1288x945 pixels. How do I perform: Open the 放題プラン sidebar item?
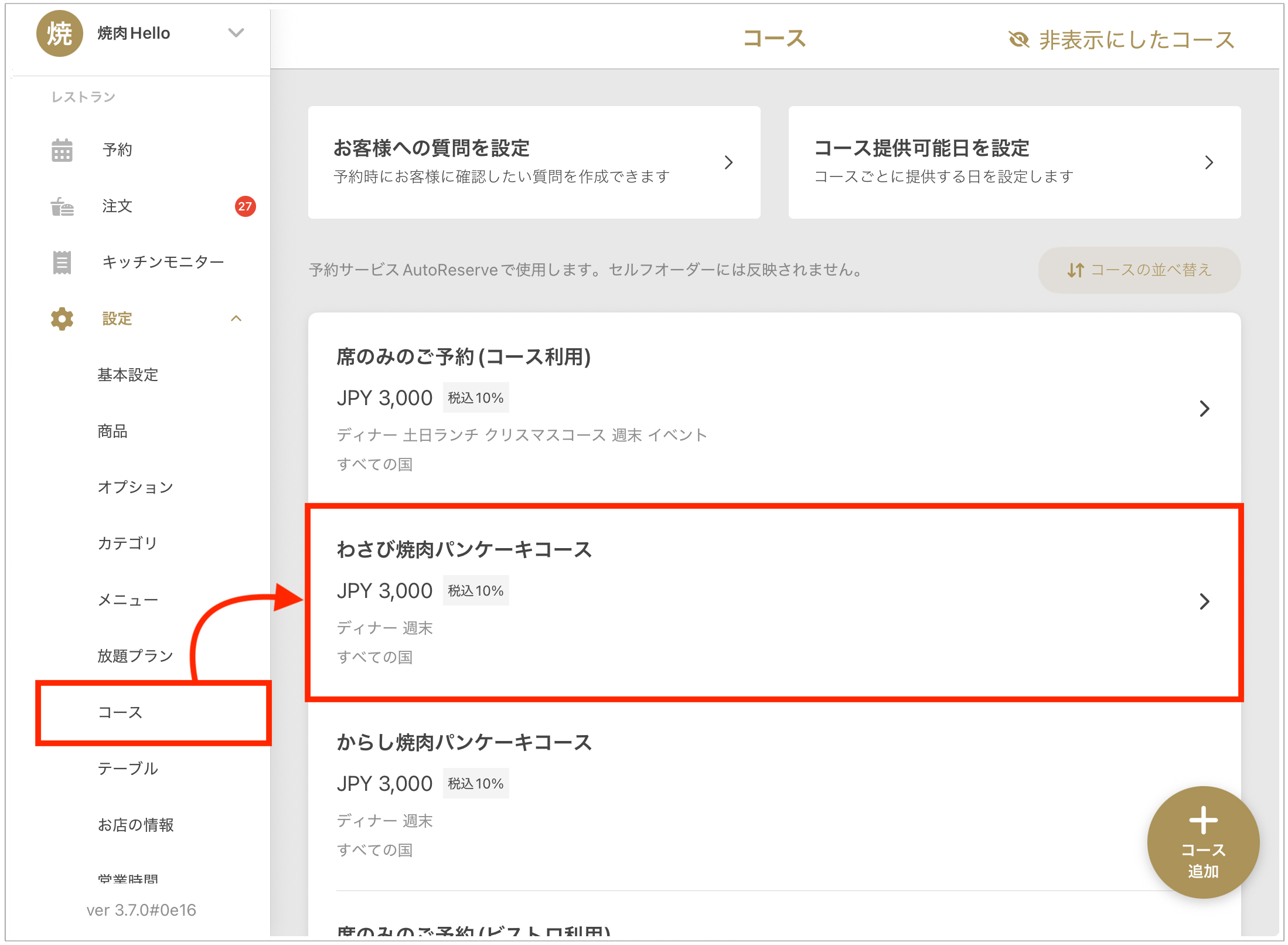tap(135, 656)
